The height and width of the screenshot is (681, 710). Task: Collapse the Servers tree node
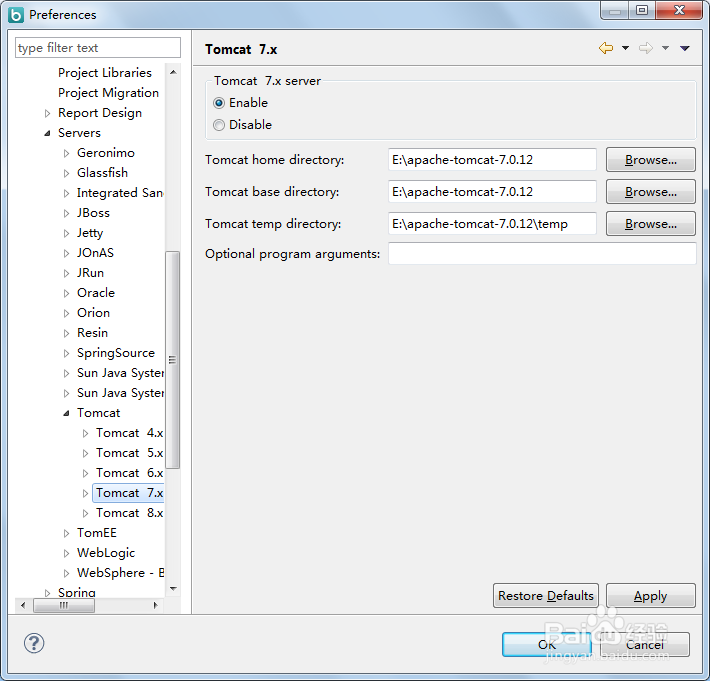(x=48, y=133)
